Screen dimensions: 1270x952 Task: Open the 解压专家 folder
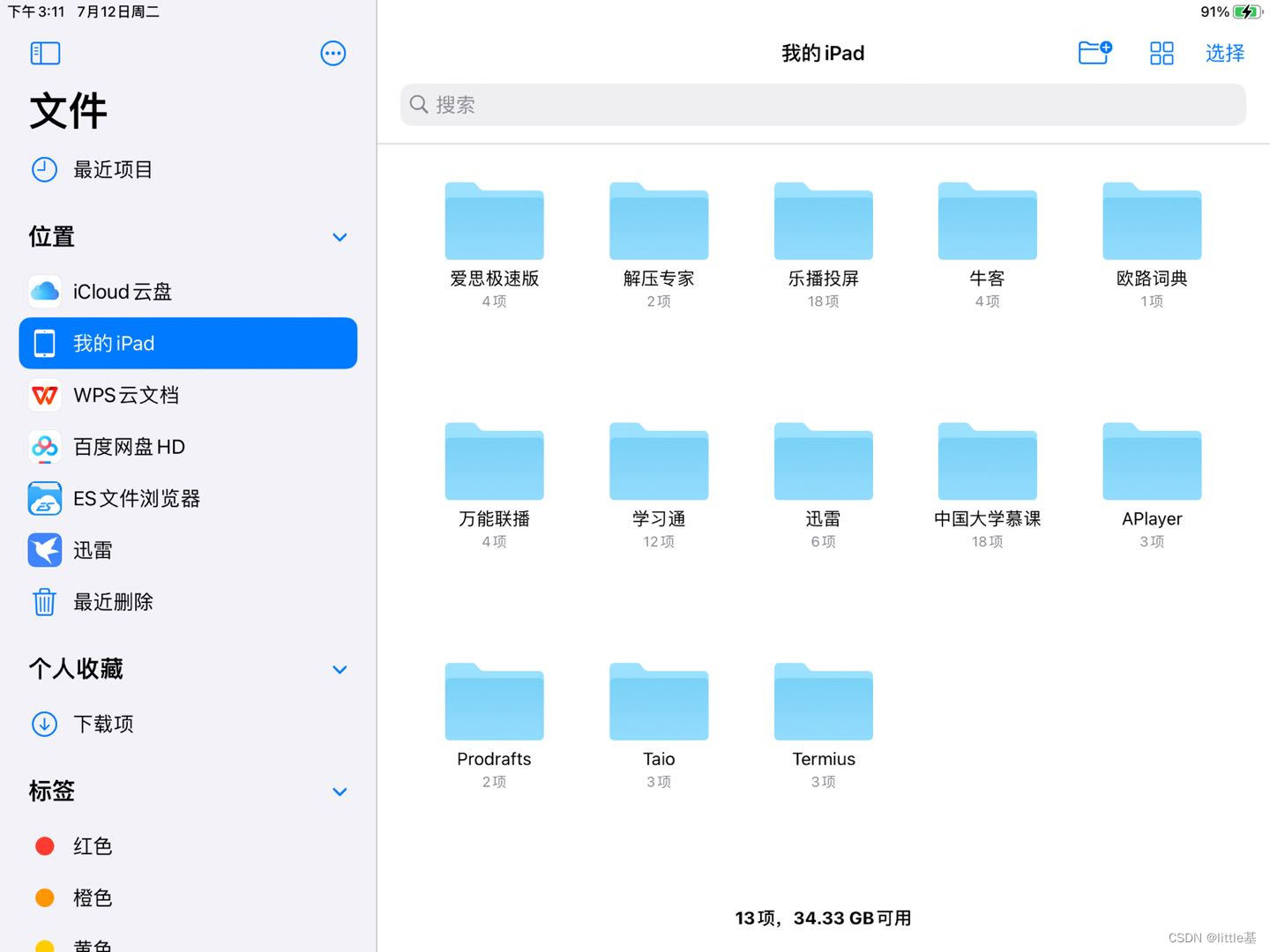coord(659,221)
